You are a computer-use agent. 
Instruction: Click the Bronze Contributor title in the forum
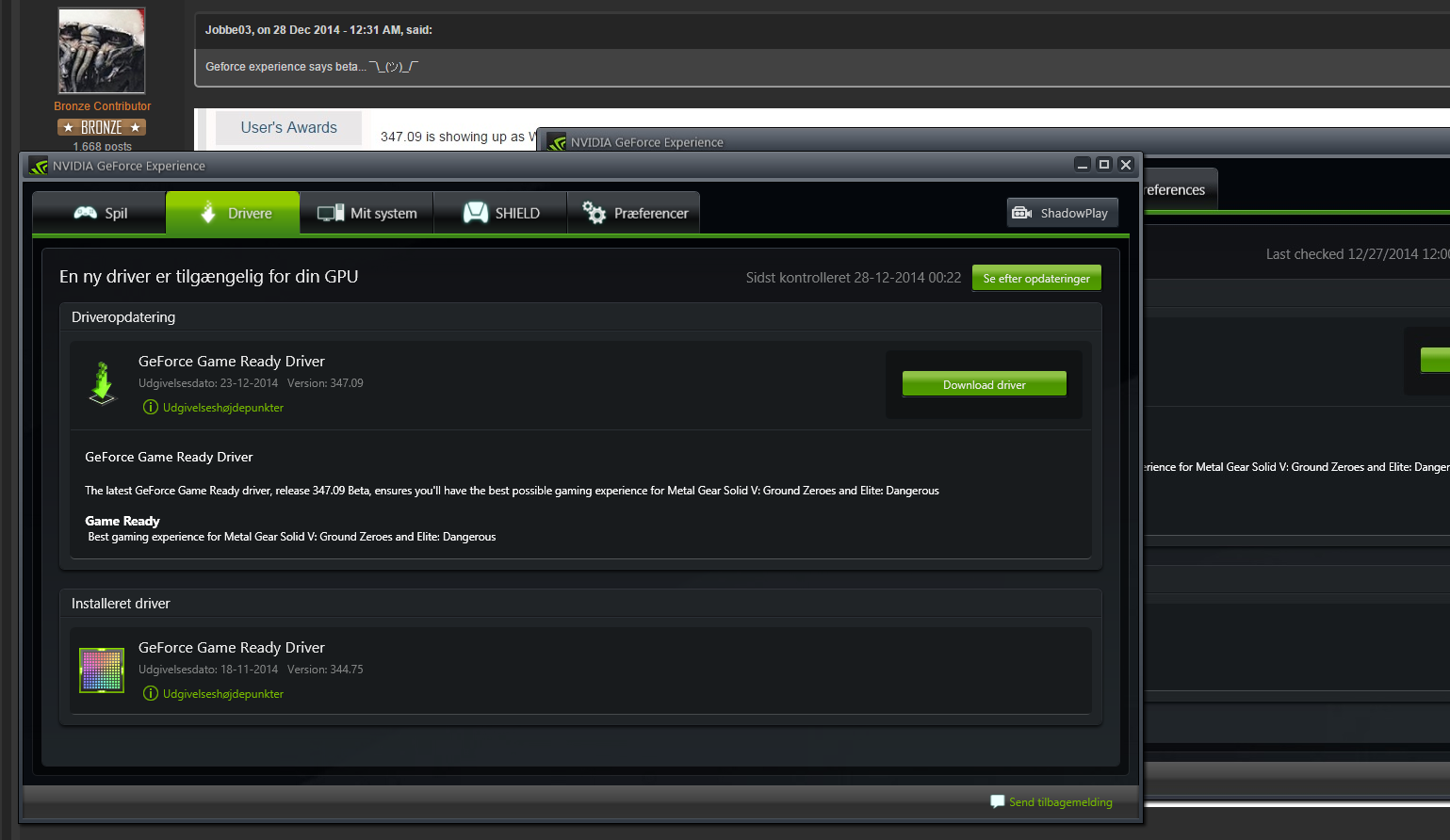[102, 106]
